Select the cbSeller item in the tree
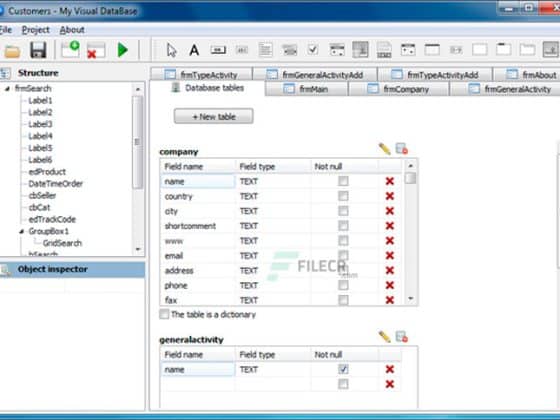This screenshot has width=560, height=420. (x=42, y=196)
